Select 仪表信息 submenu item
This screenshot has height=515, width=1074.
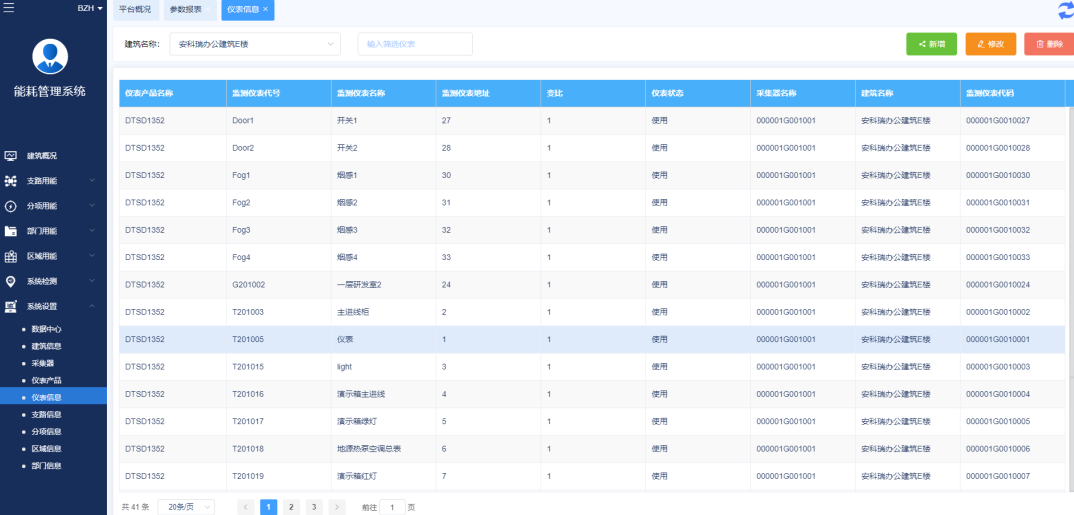(x=53, y=397)
